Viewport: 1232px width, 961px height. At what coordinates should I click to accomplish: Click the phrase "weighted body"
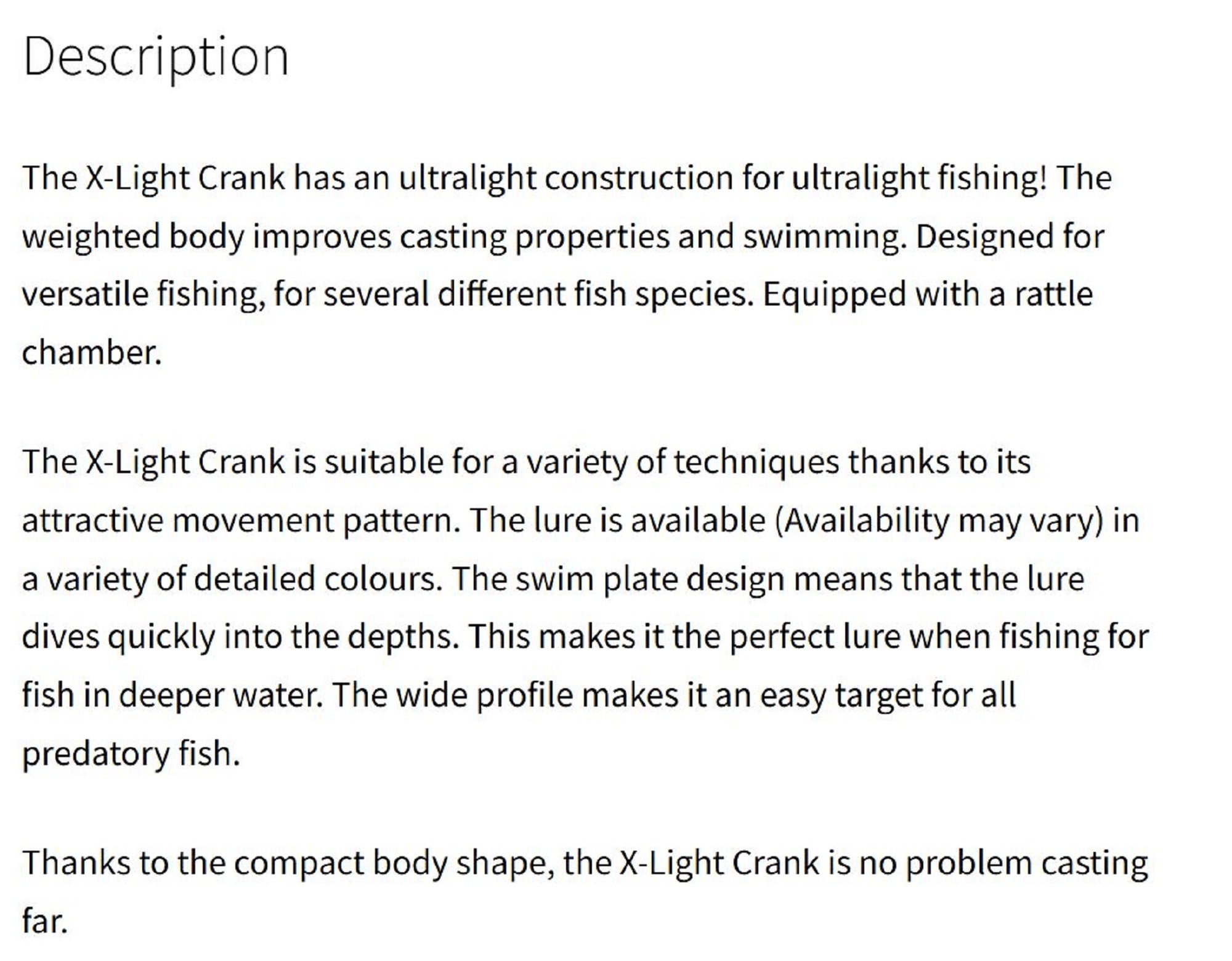click(x=133, y=237)
